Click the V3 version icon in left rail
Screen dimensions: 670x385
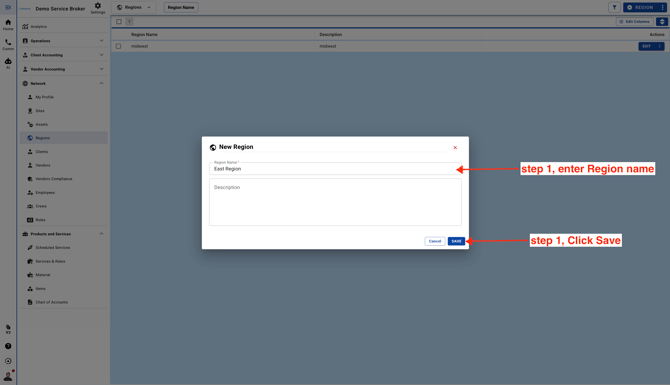point(8,329)
